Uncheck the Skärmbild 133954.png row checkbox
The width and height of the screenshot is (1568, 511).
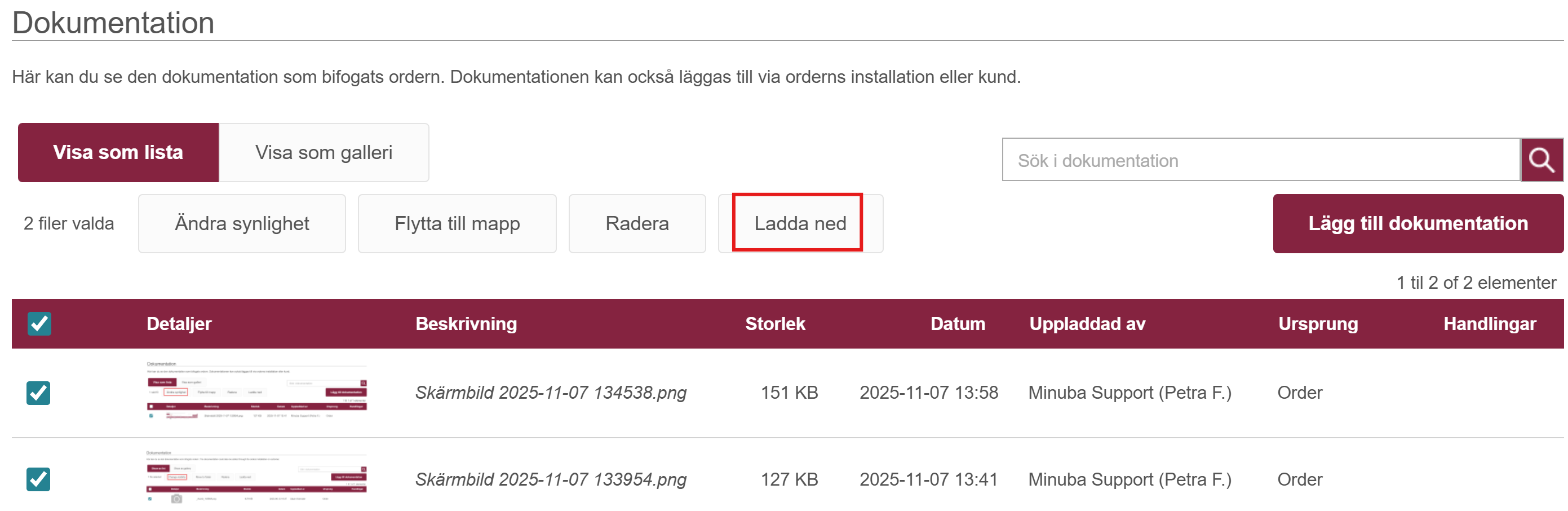click(38, 479)
